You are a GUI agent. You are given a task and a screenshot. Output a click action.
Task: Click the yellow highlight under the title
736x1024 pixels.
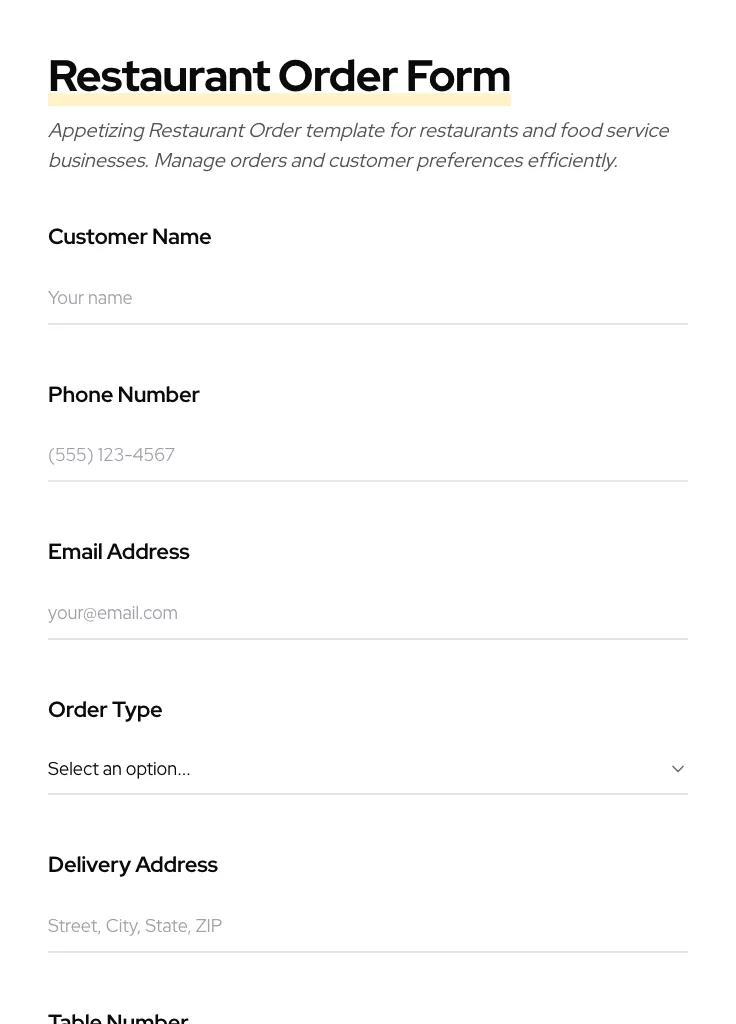click(x=279, y=99)
